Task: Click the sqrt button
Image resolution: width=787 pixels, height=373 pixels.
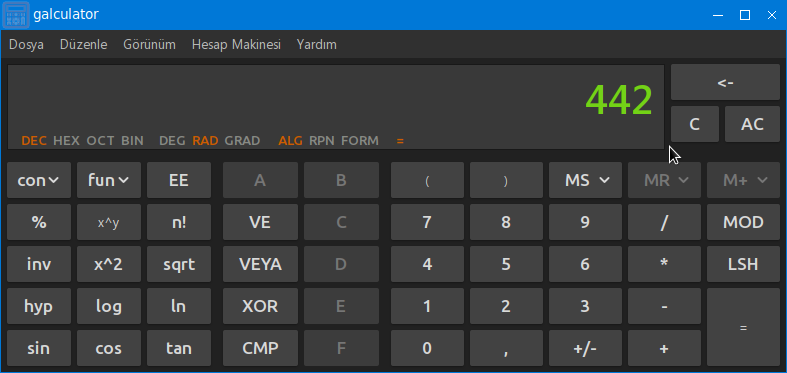Action: (179, 264)
